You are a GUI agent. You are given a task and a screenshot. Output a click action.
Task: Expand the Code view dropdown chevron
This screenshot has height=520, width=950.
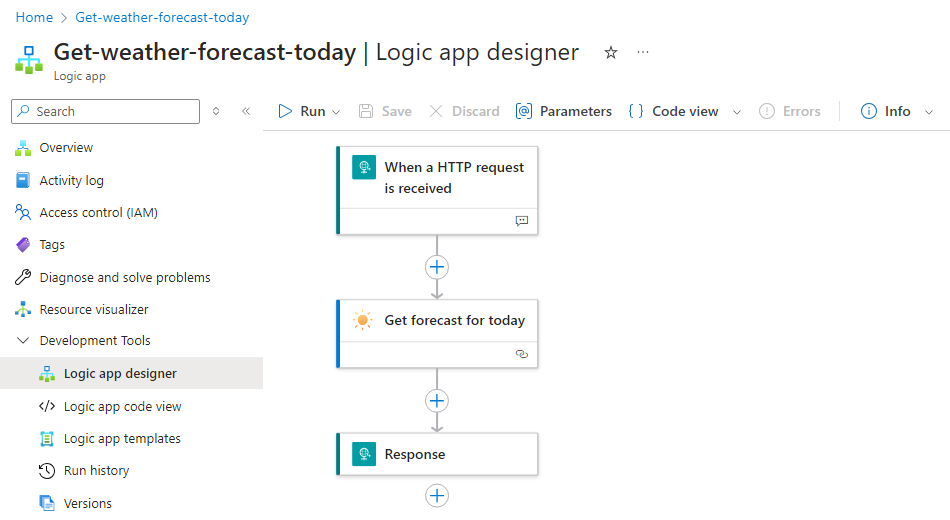coord(737,112)
